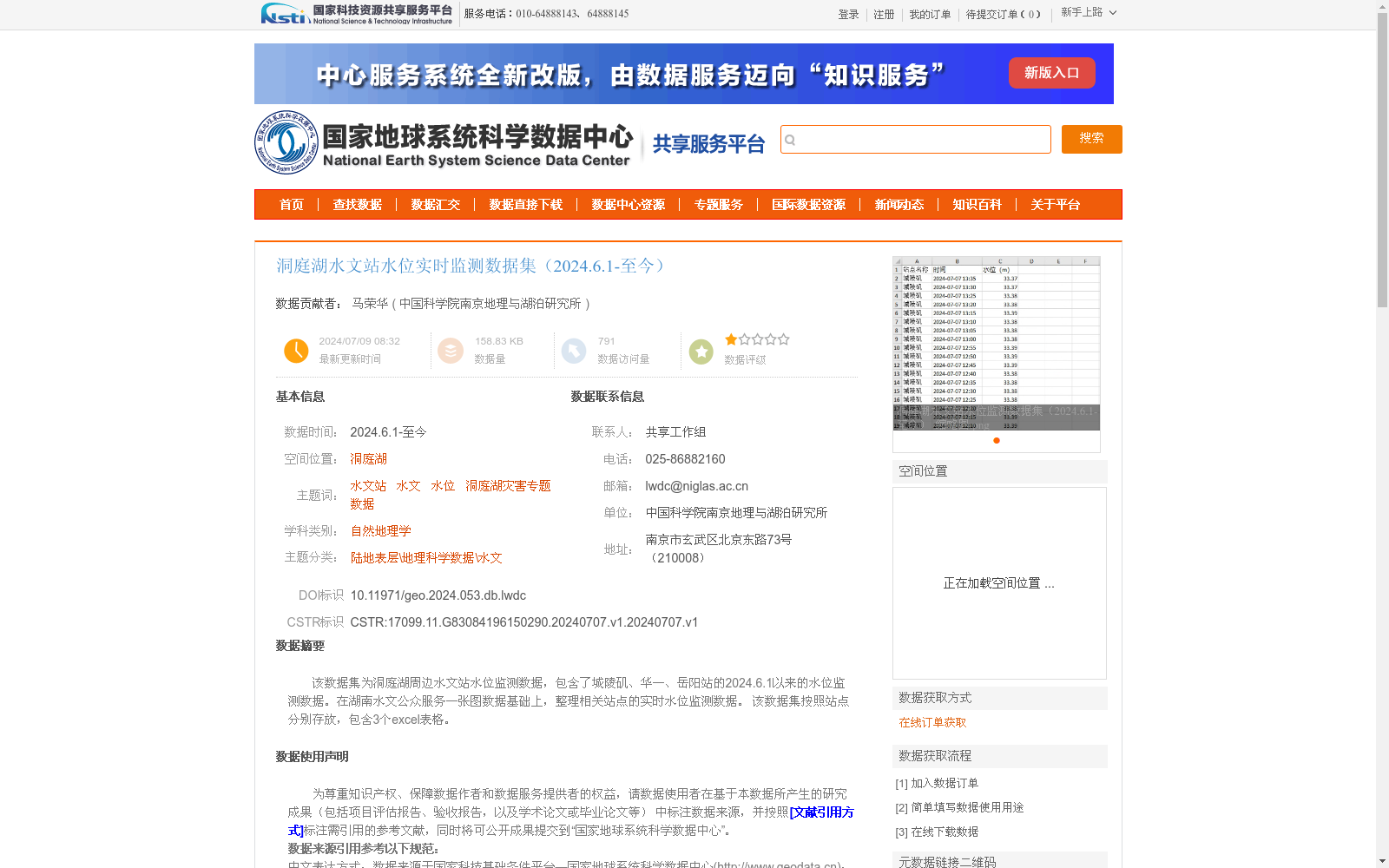Click the 水文站 keyword link
This screenshot has width=1389, height=868.
point(369,486)
